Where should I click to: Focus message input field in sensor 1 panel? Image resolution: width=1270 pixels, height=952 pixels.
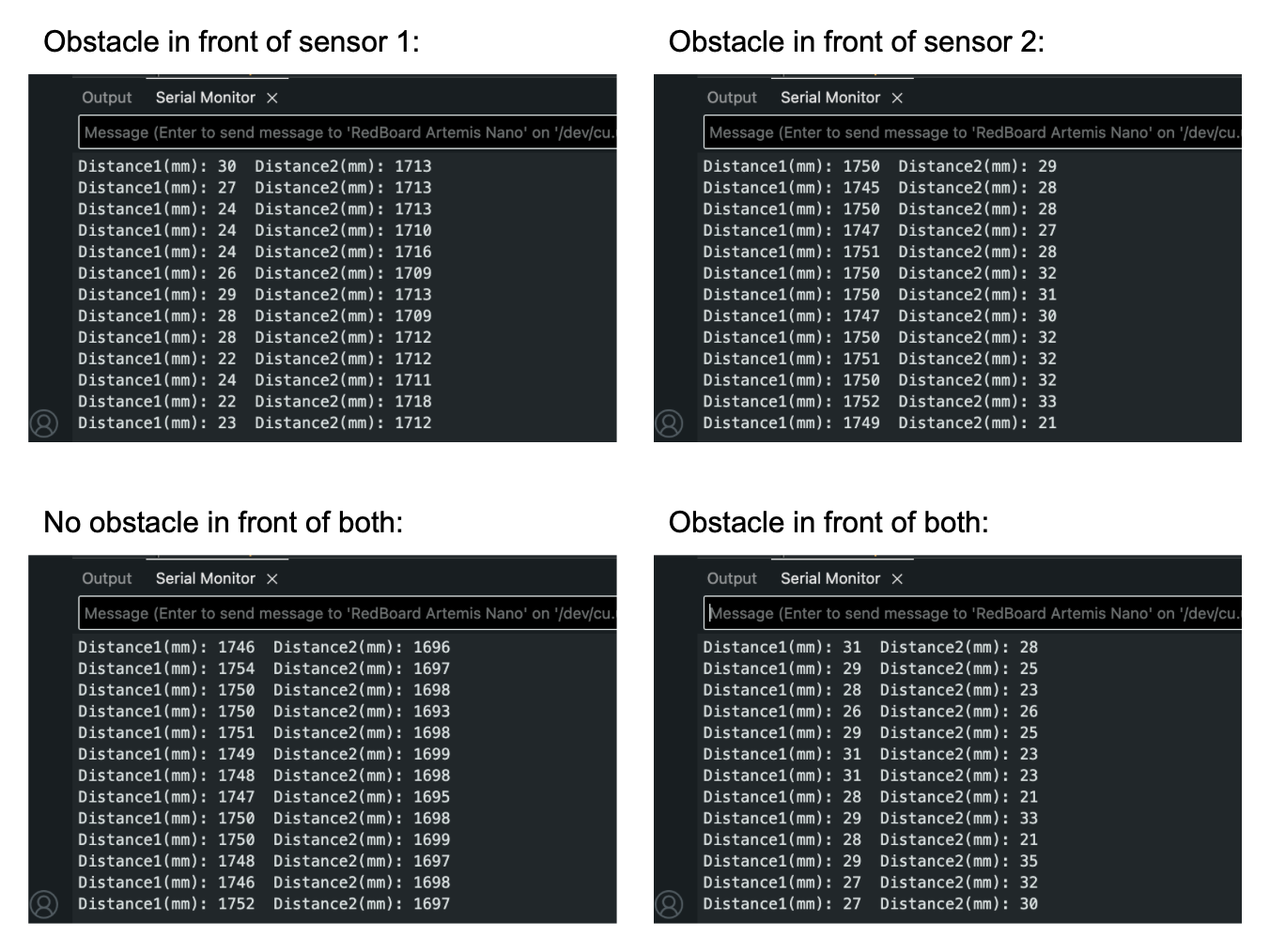[x=348, y=132]
